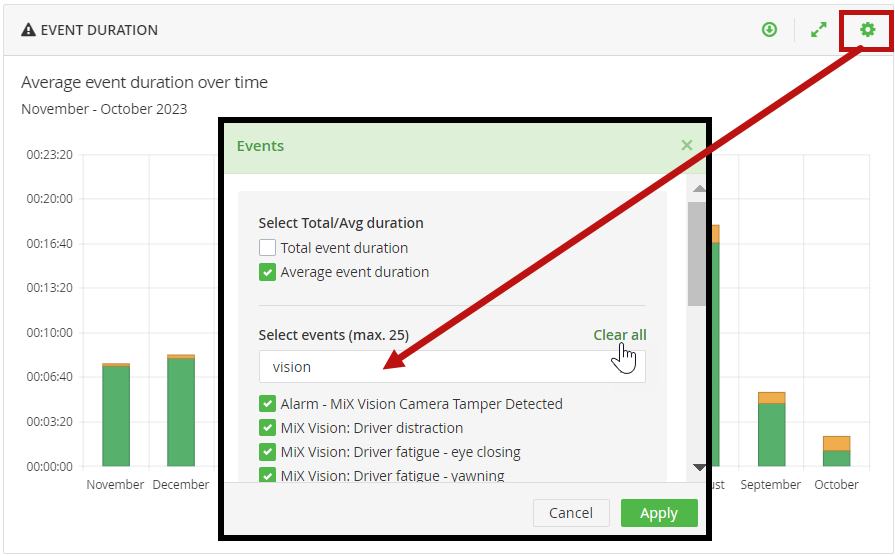Click the scrollbar down arrow in Events dialog
This screenshot has width=895, height=556.
coord(699,467)
